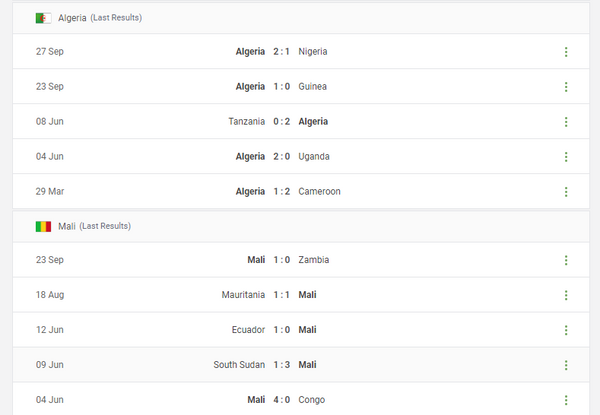The image size is (600, 415).
Task: Open the options menu for Algeria vs Uganda
Action: pos(565,157)
